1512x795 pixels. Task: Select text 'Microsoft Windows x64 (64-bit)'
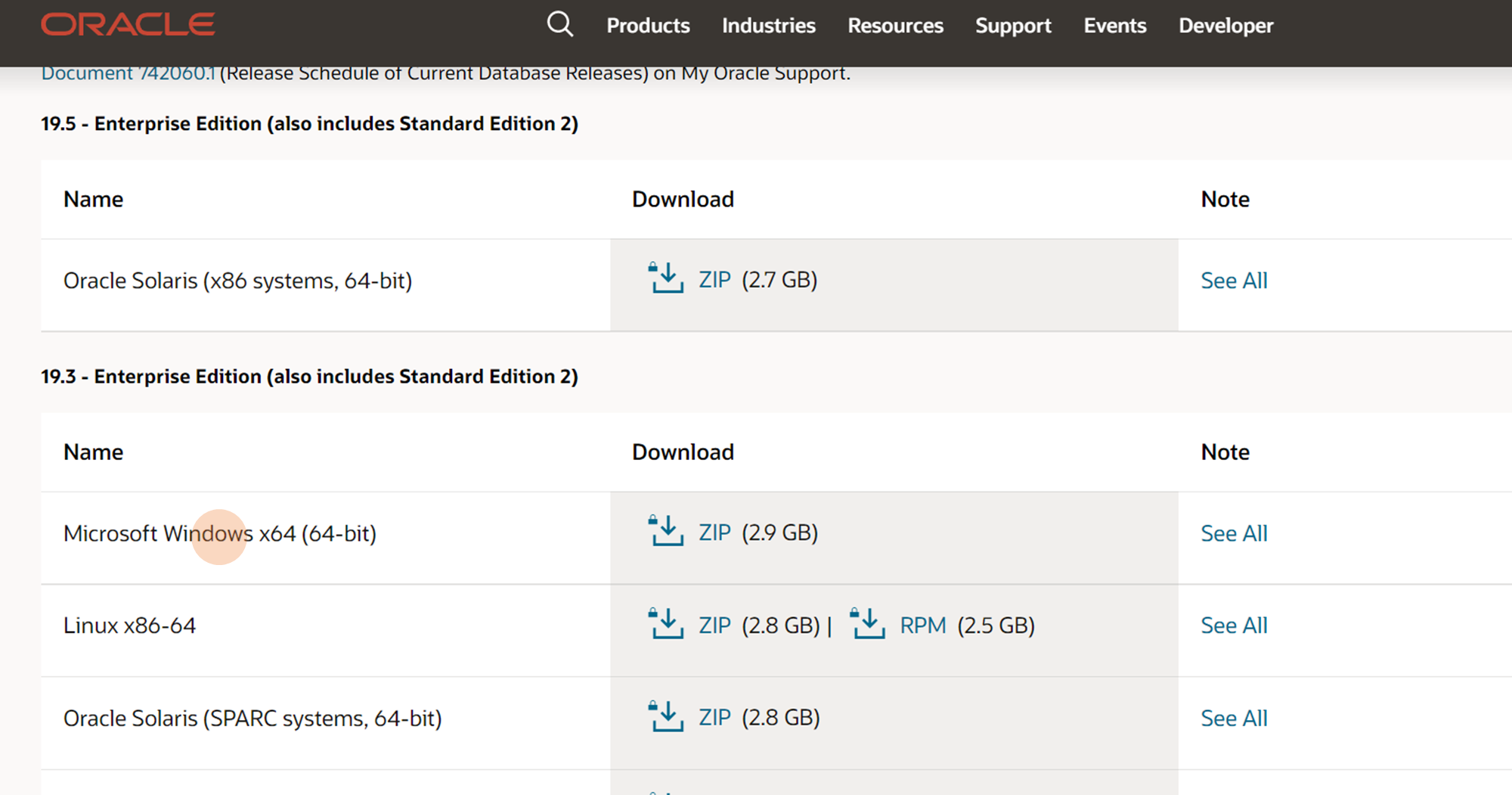coord(220,533)
